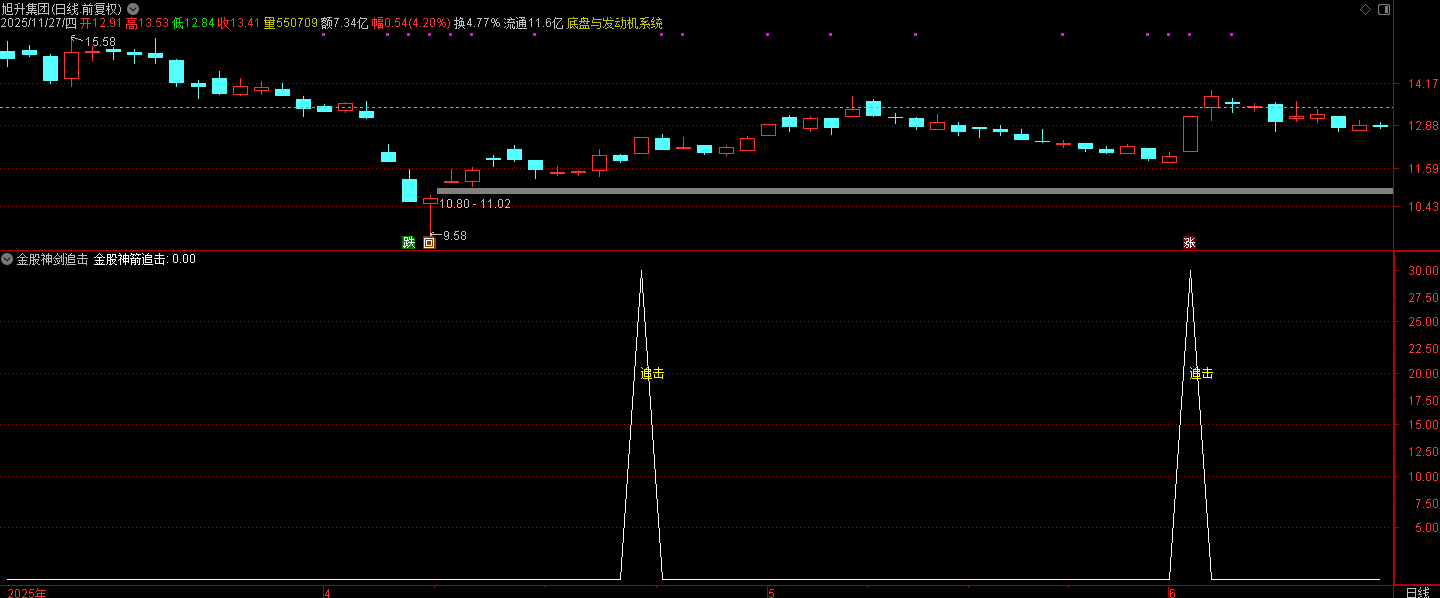This screenshot has width=1440, height=598.
Task: Click the month 6 marker on time axis
Action: click(x=1172, y=593)
